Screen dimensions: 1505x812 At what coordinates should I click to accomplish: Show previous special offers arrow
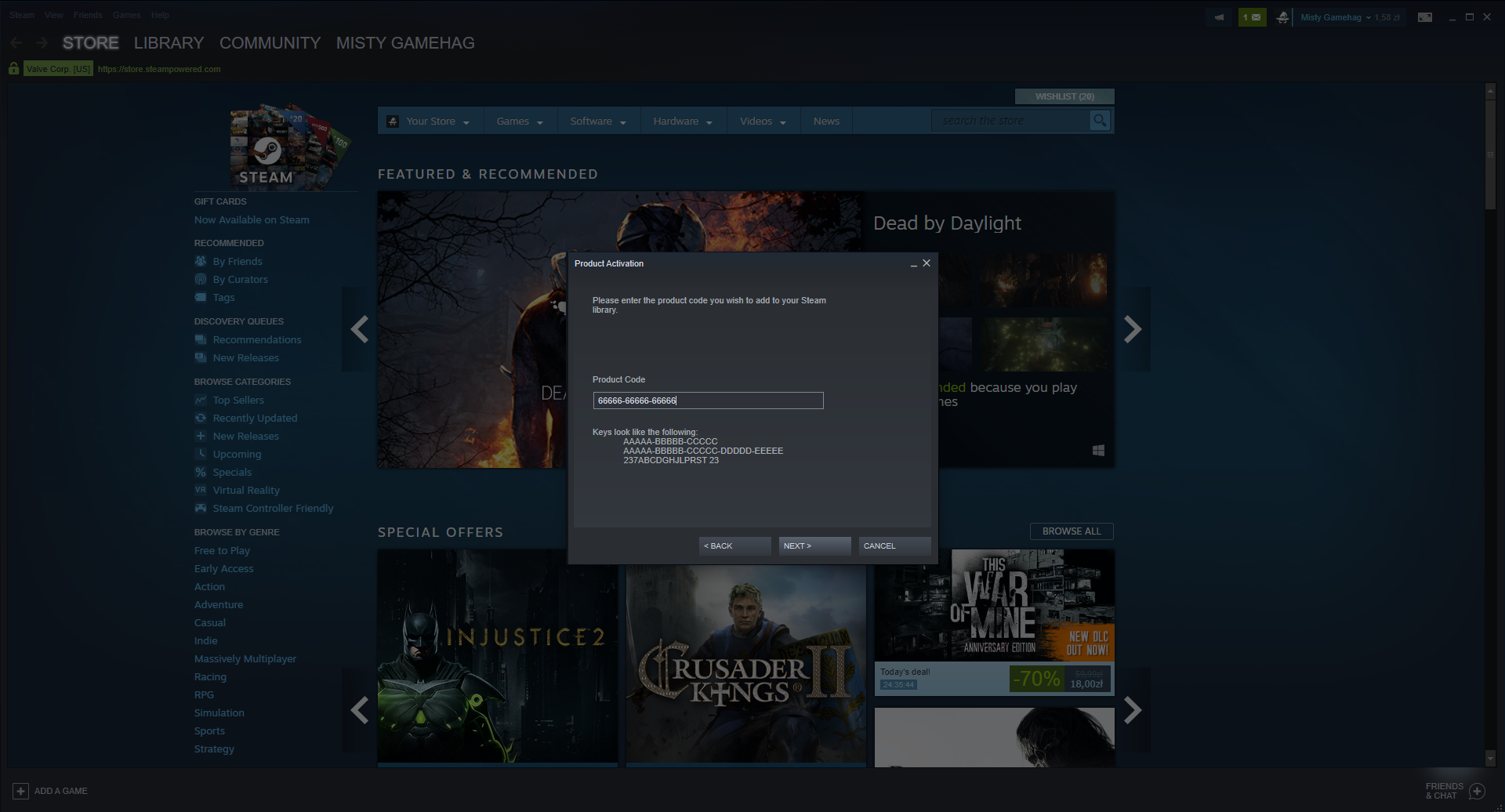pyautogui.click(x=360, y=710)
